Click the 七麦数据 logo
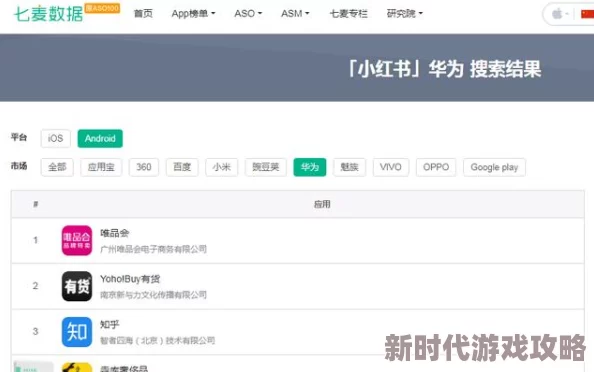Viewport: 594px width, 372px height. pos(48,14)
